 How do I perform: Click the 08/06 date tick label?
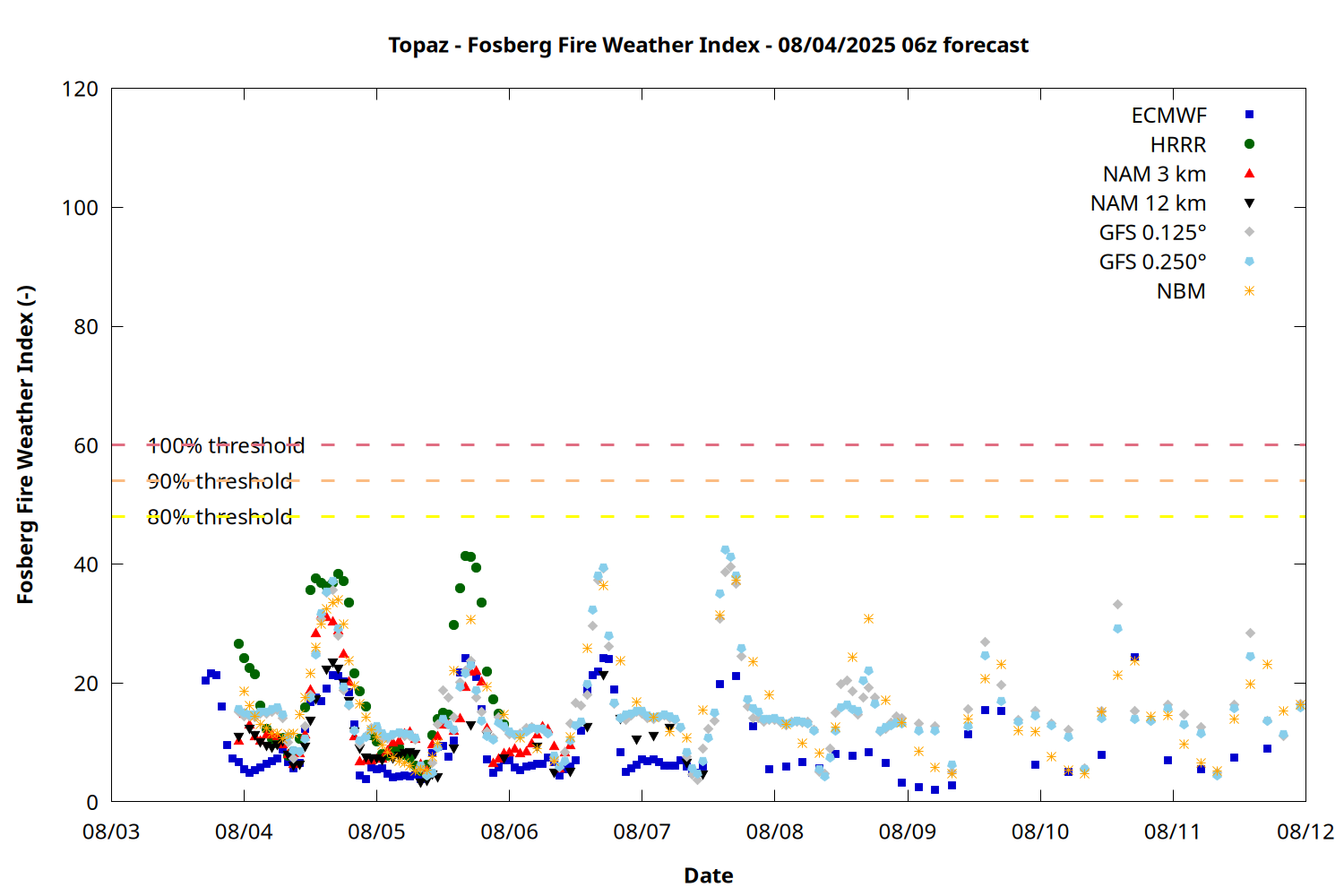pos(509,831)
